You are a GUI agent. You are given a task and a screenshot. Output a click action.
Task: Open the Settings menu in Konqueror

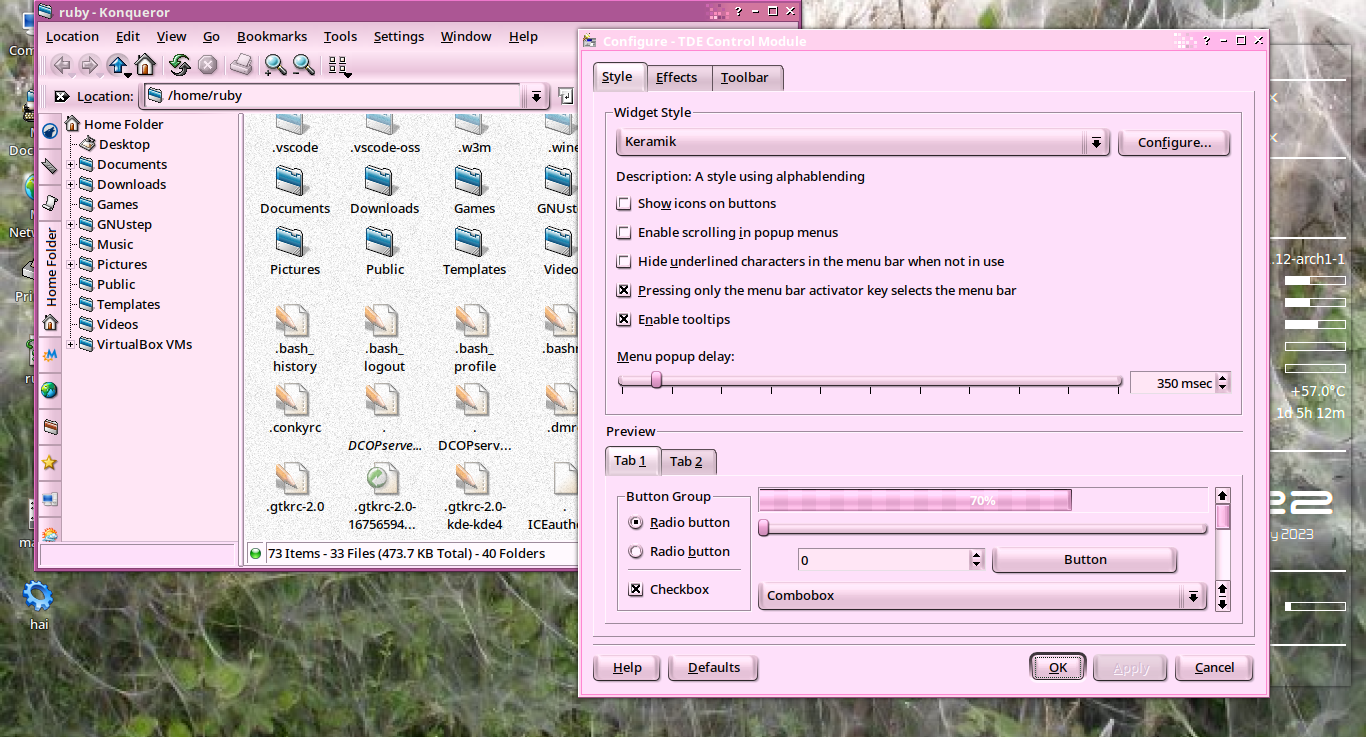coord(399,37)
